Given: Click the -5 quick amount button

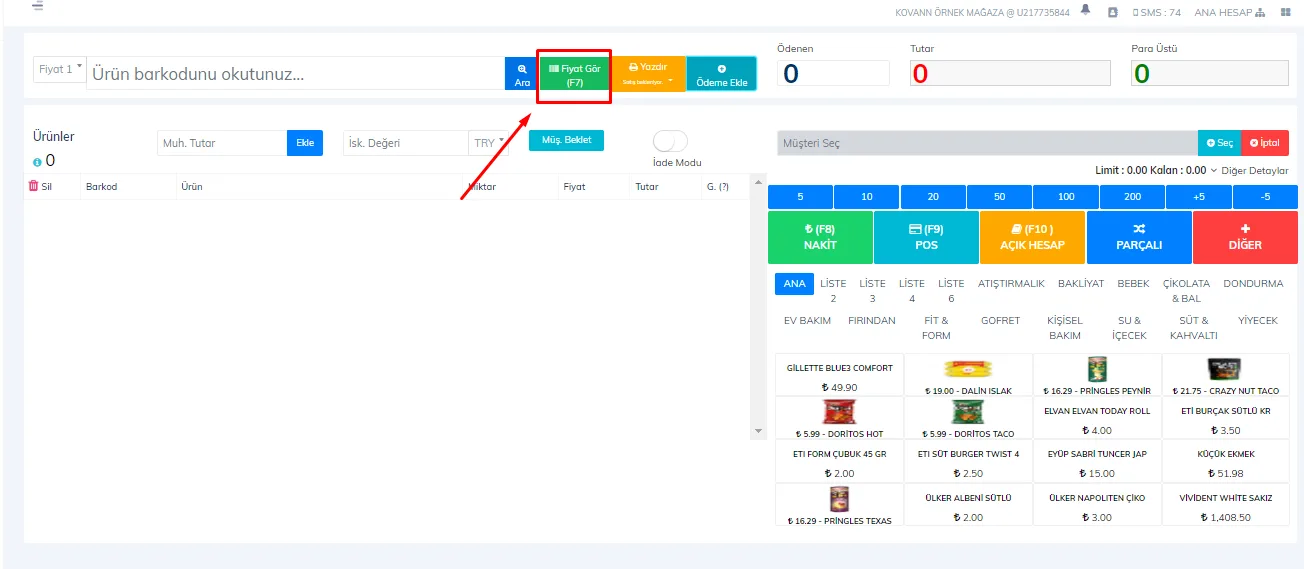Looking at the screenshot, I should click(x=1265, y=197).
